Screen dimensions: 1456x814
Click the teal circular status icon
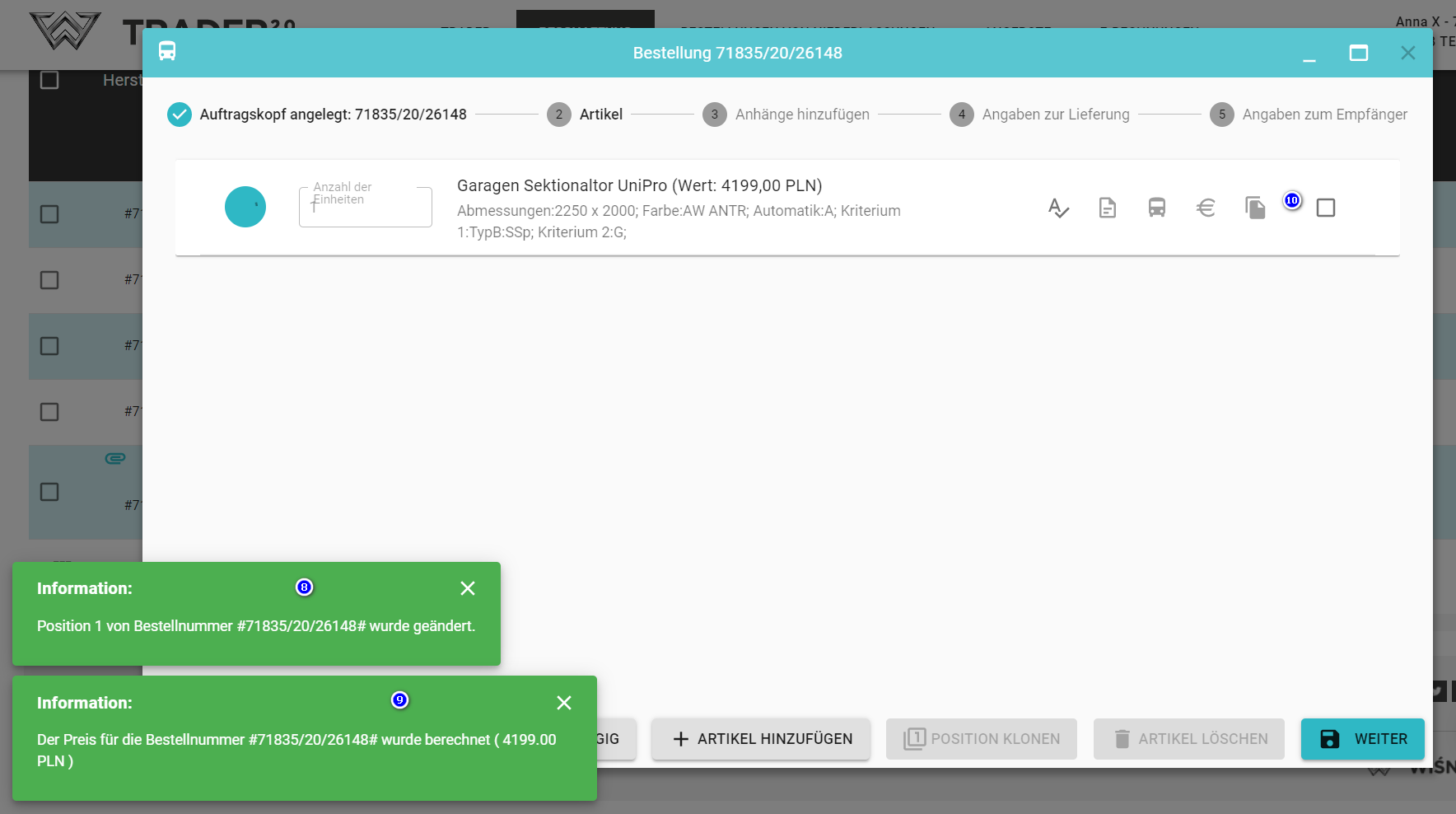tap(245, 207)
